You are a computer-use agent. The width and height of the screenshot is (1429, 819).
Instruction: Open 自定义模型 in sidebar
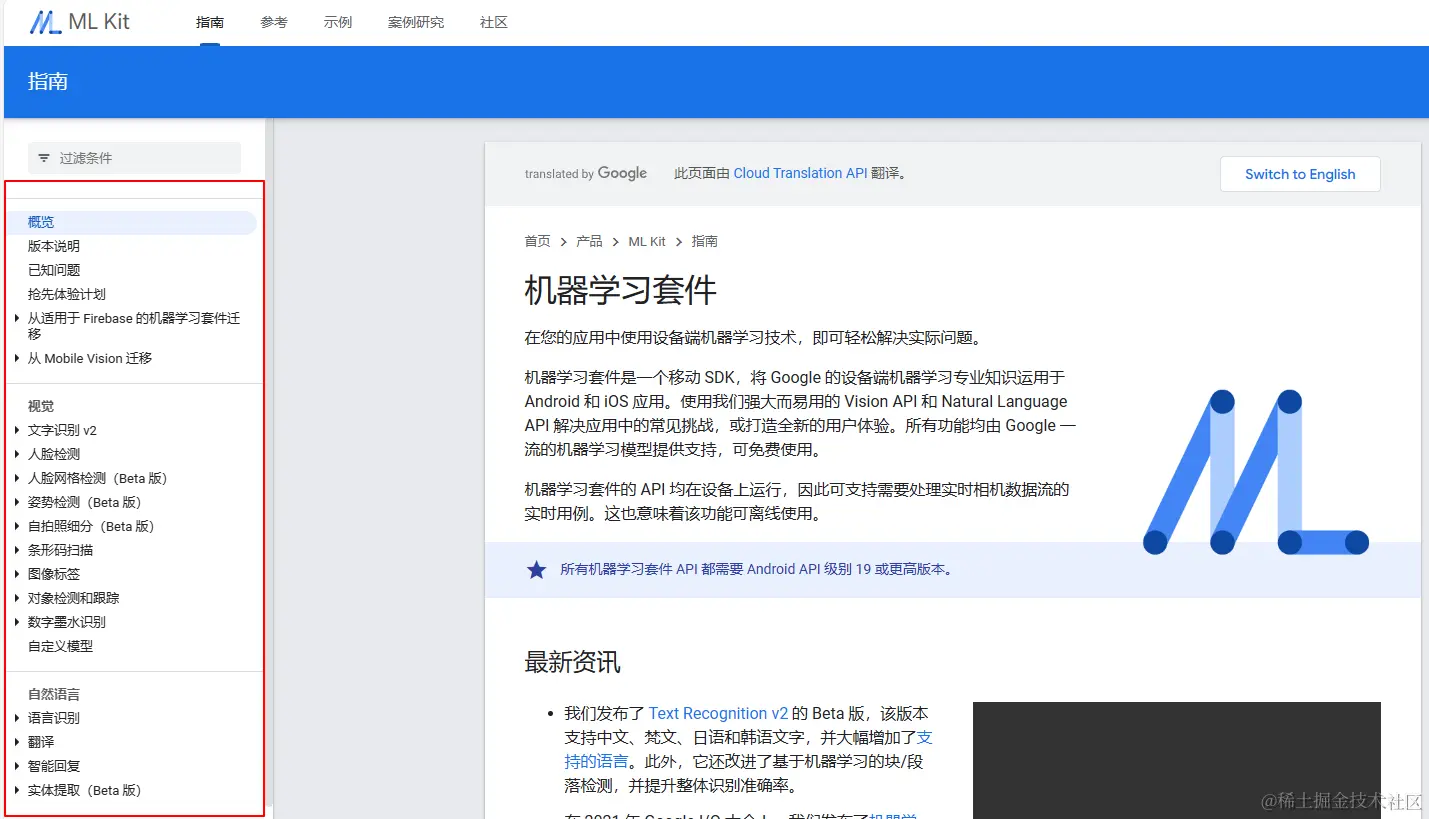point(60,646)
